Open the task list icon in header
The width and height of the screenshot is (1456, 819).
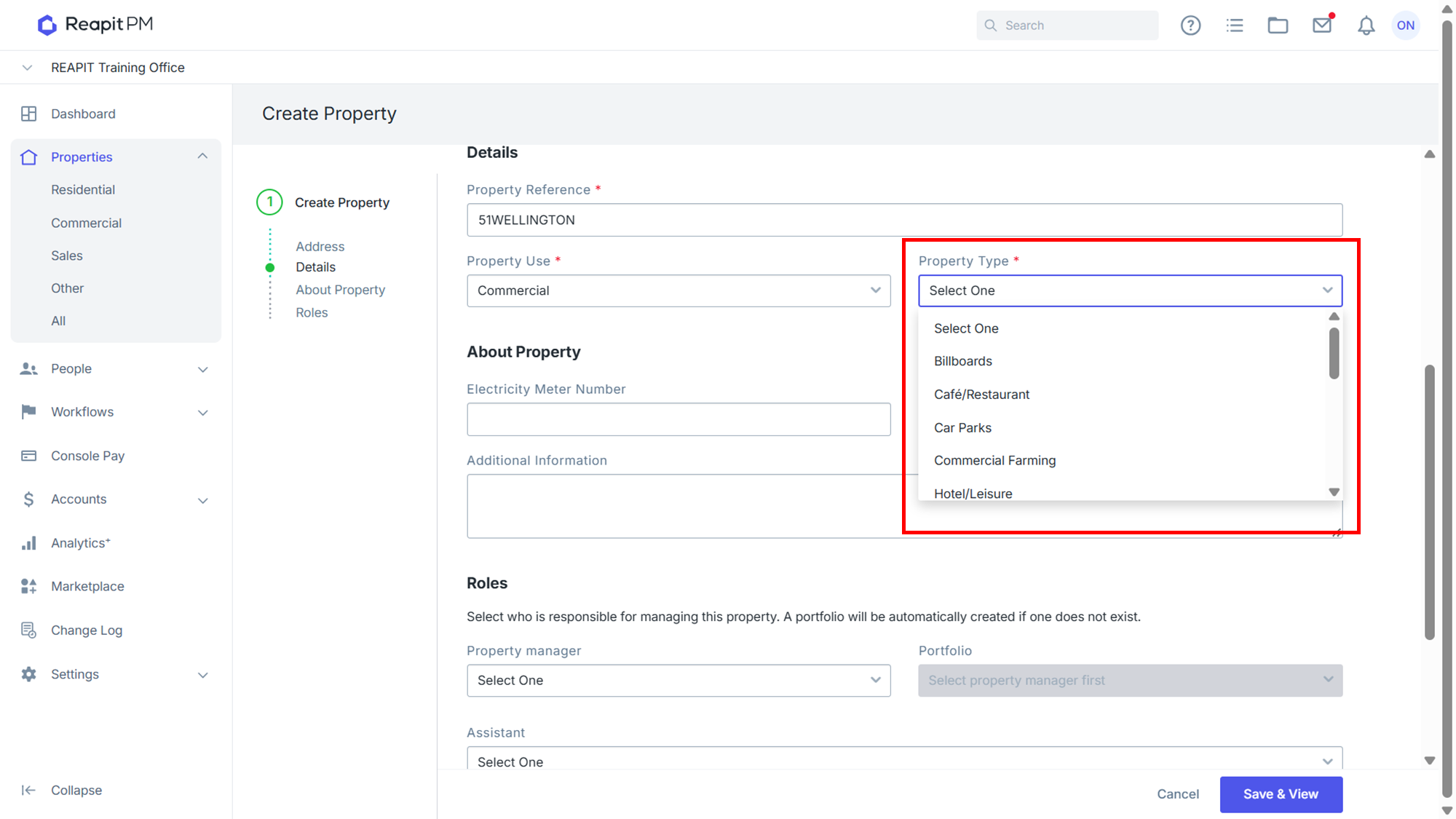(x=1235, y=25)
